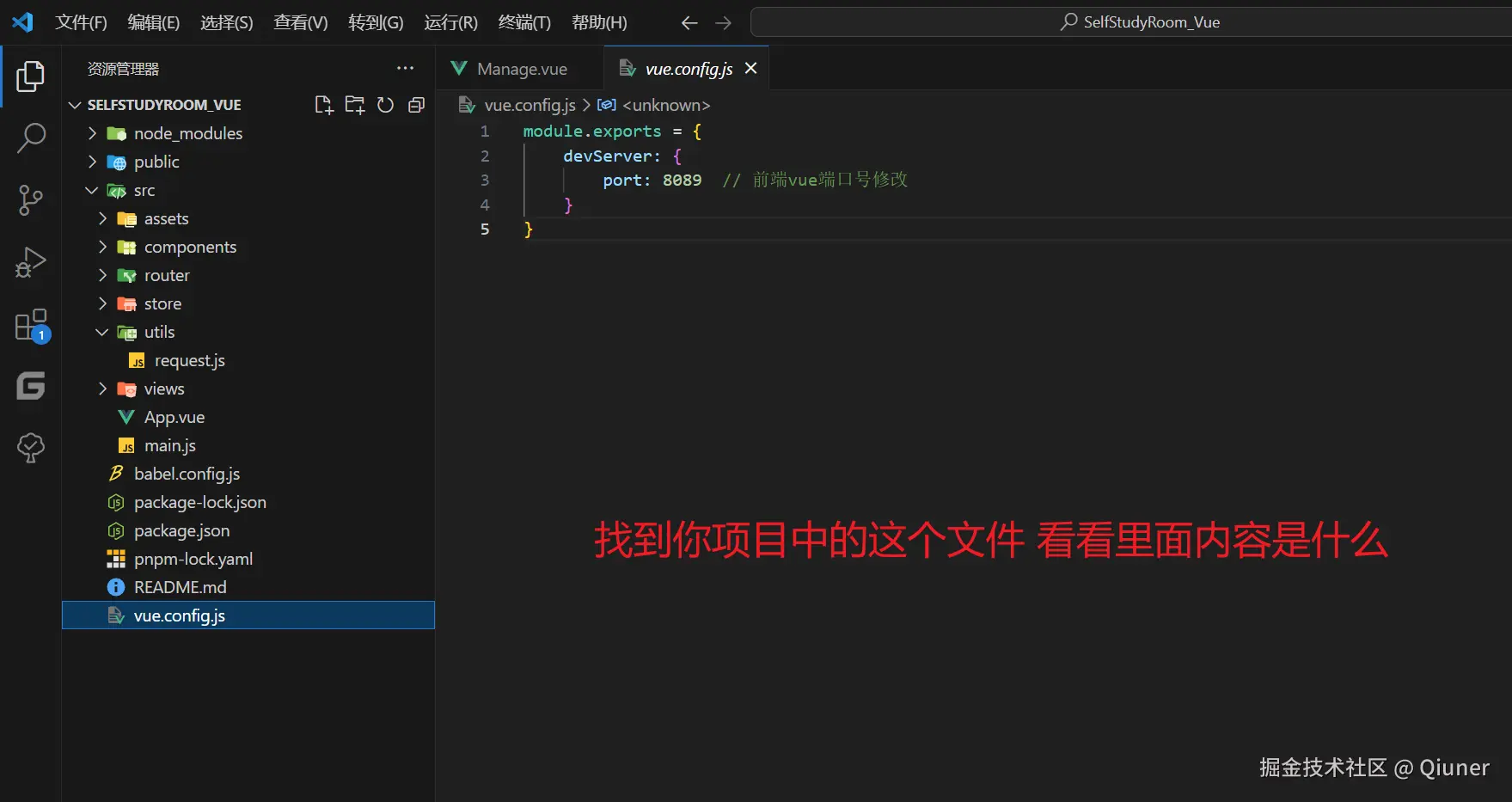
Task: Click the 资源管理器 panel title
Action: point(123,69)
